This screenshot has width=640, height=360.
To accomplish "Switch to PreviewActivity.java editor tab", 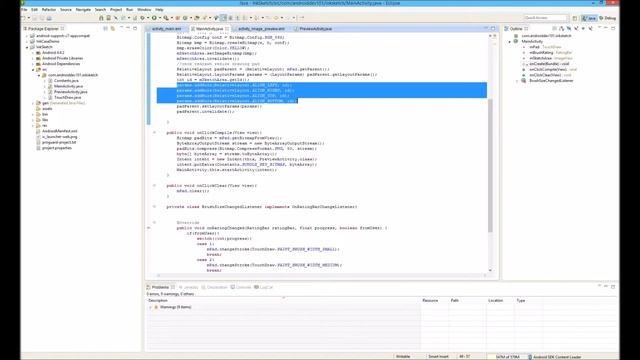I will (x=315, y=29).
